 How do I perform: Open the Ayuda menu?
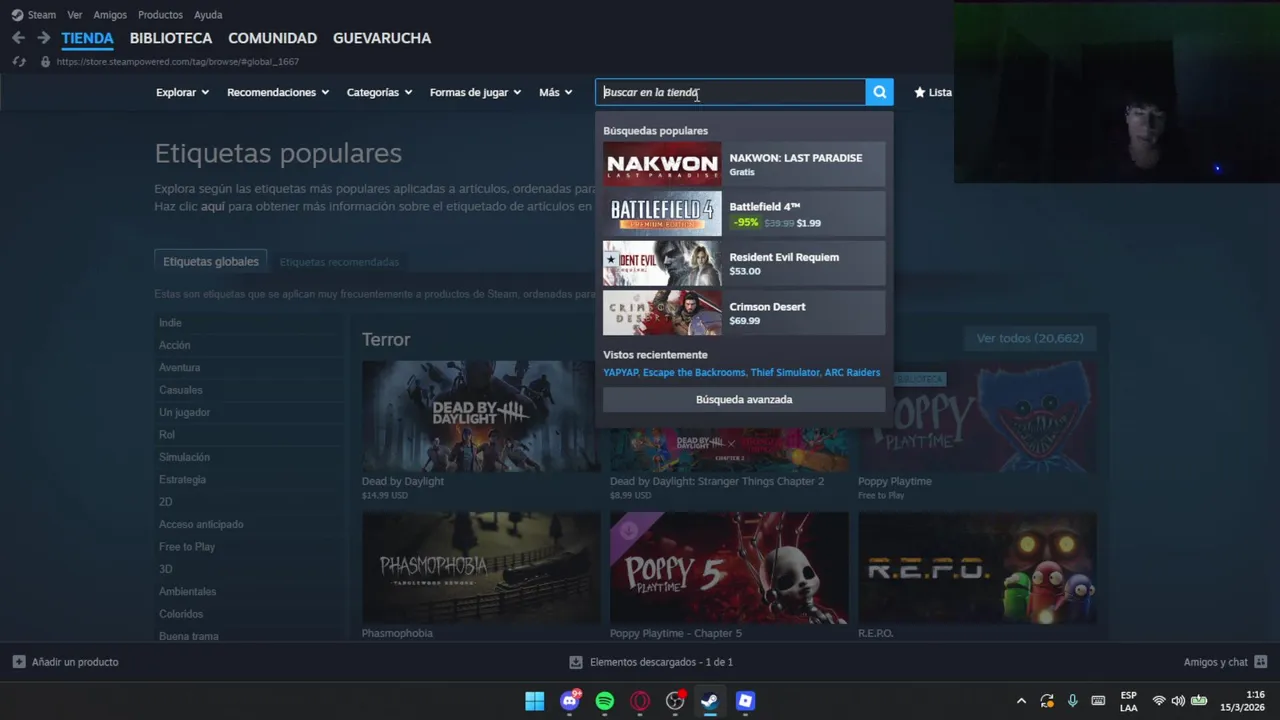tap(208, 15)
